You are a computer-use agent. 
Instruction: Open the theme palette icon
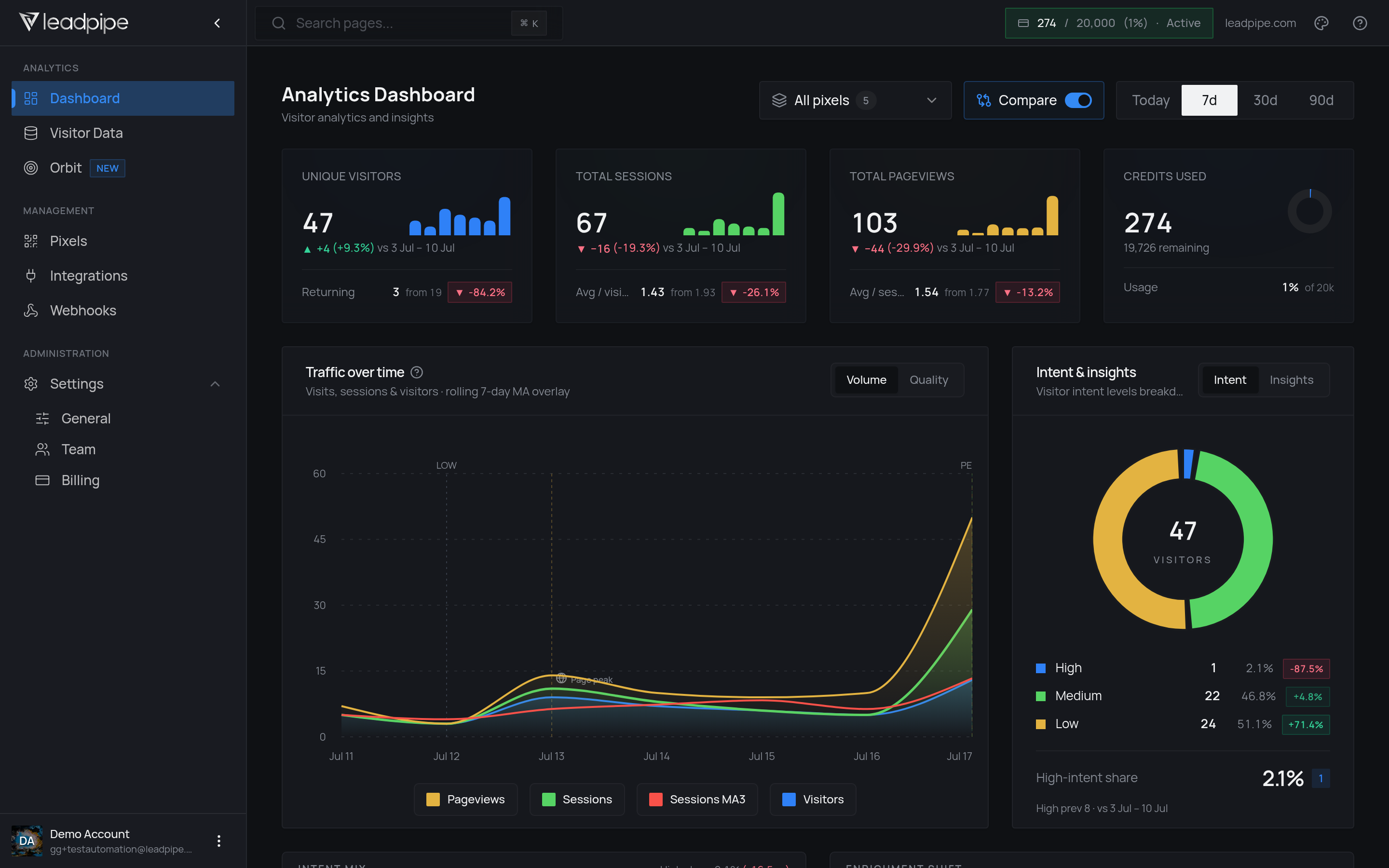click(x=1321, y=23)
